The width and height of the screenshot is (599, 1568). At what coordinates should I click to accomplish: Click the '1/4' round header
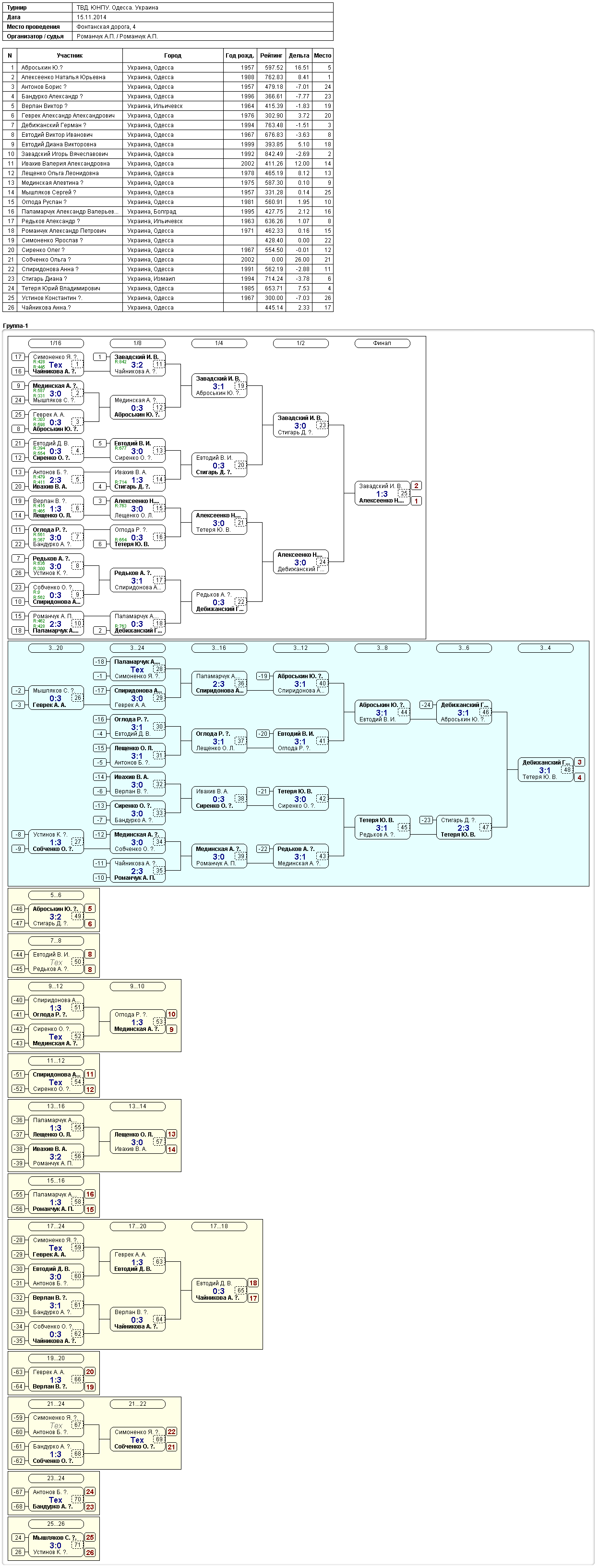(x=219, y=343)
